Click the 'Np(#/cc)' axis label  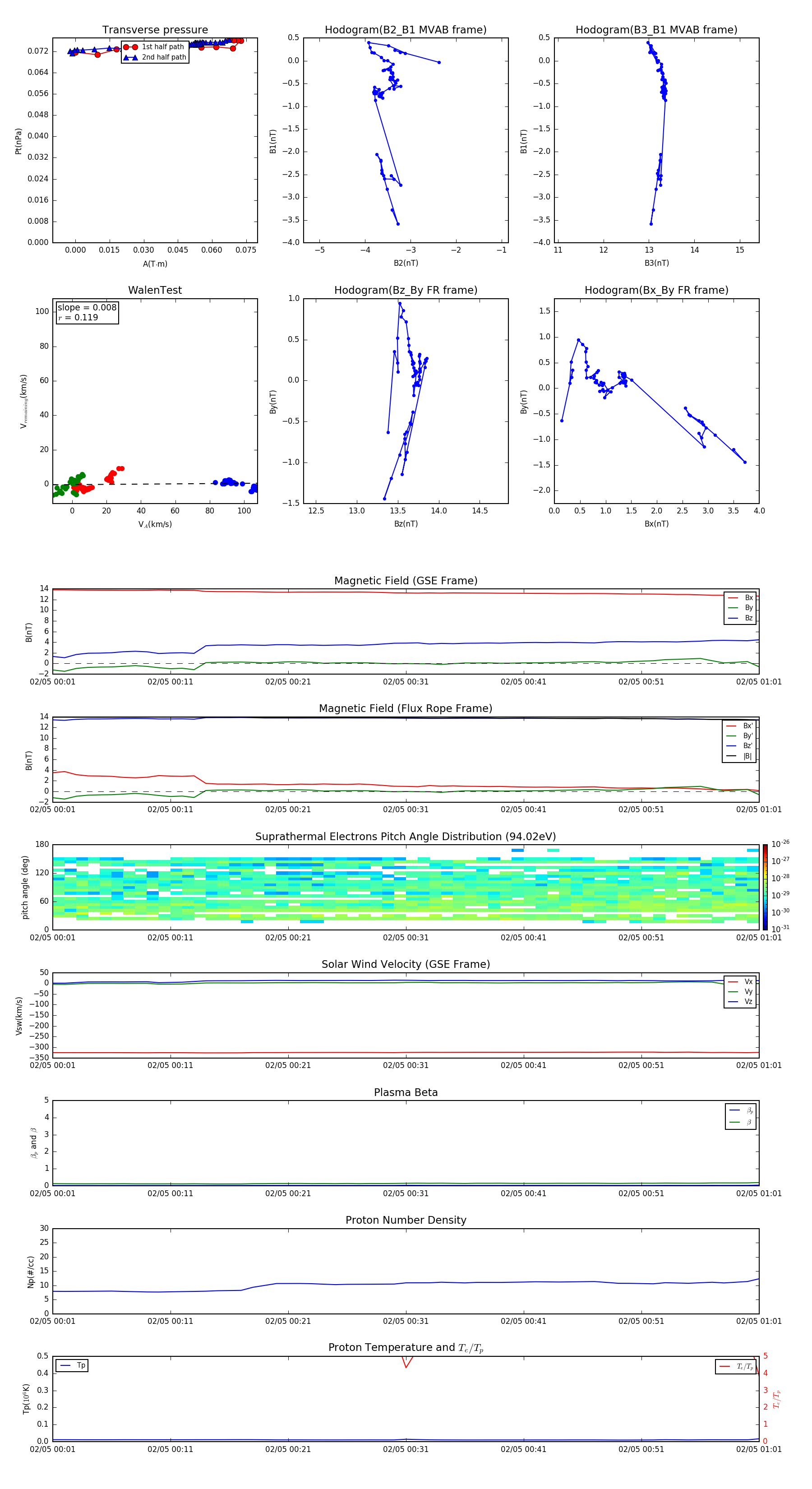coord(31,1272)
